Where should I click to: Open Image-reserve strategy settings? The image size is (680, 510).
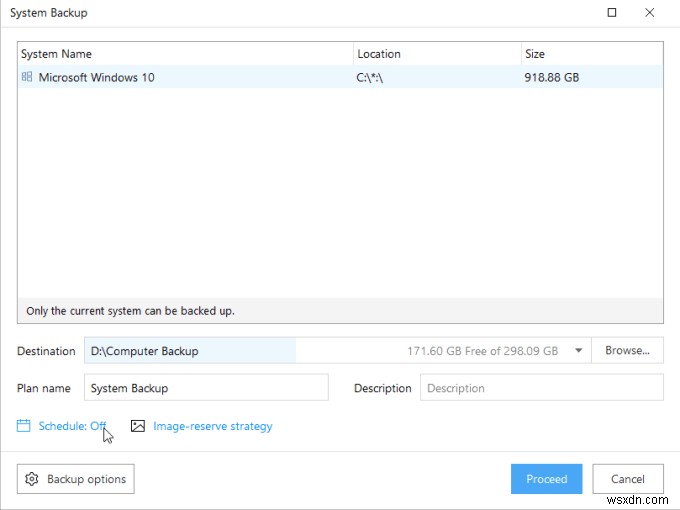point(212,426)
